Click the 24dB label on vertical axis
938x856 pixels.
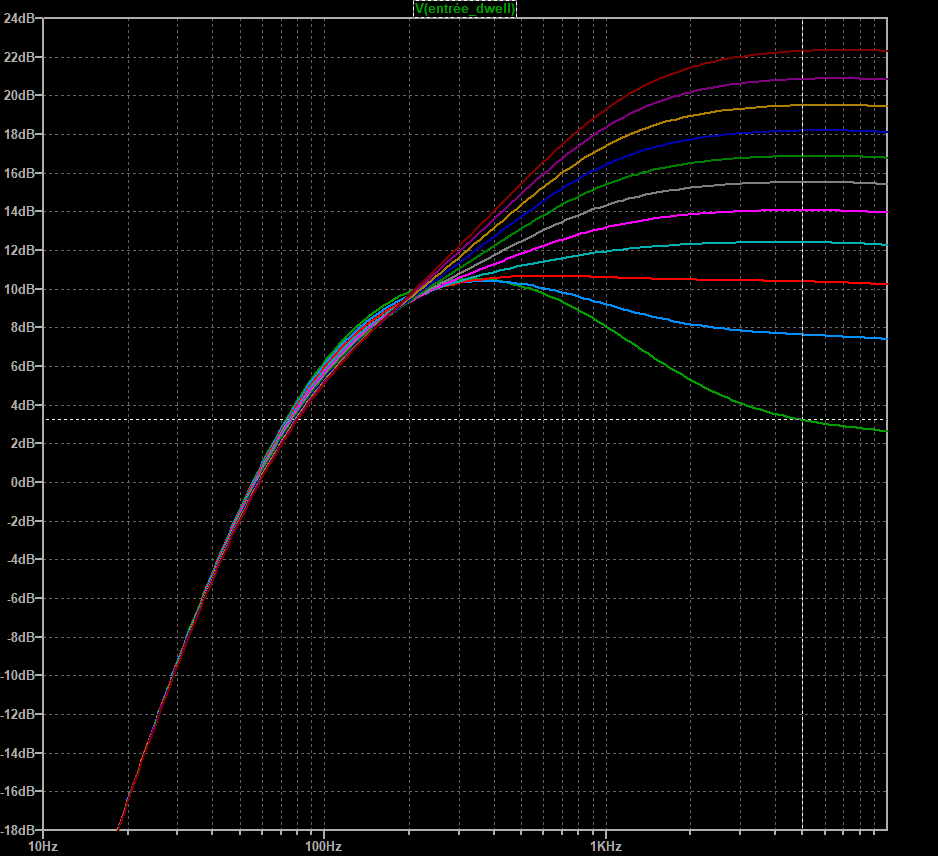click(20, 19)
